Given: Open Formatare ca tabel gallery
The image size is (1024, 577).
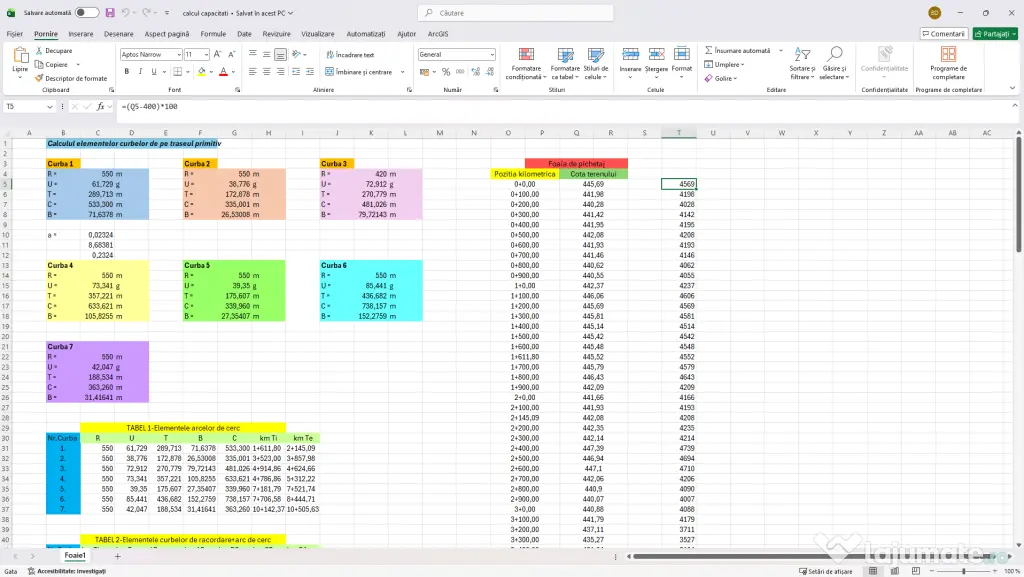Looking at the screenshot, I should 565,63.
